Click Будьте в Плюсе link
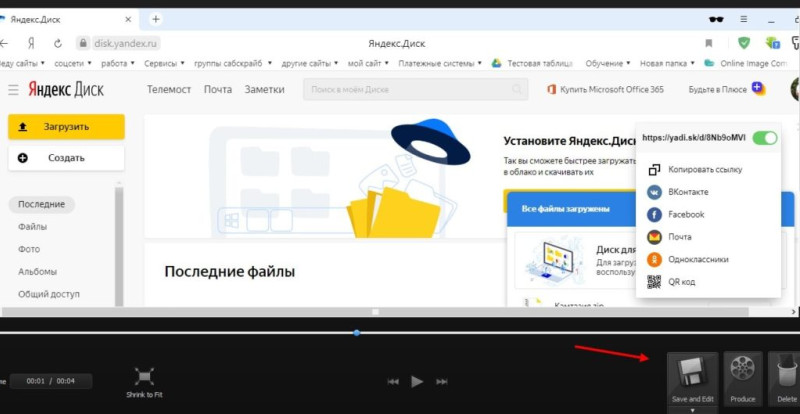Image resolution: width=800 pixels, height=414 pixels. pos(727,89)
